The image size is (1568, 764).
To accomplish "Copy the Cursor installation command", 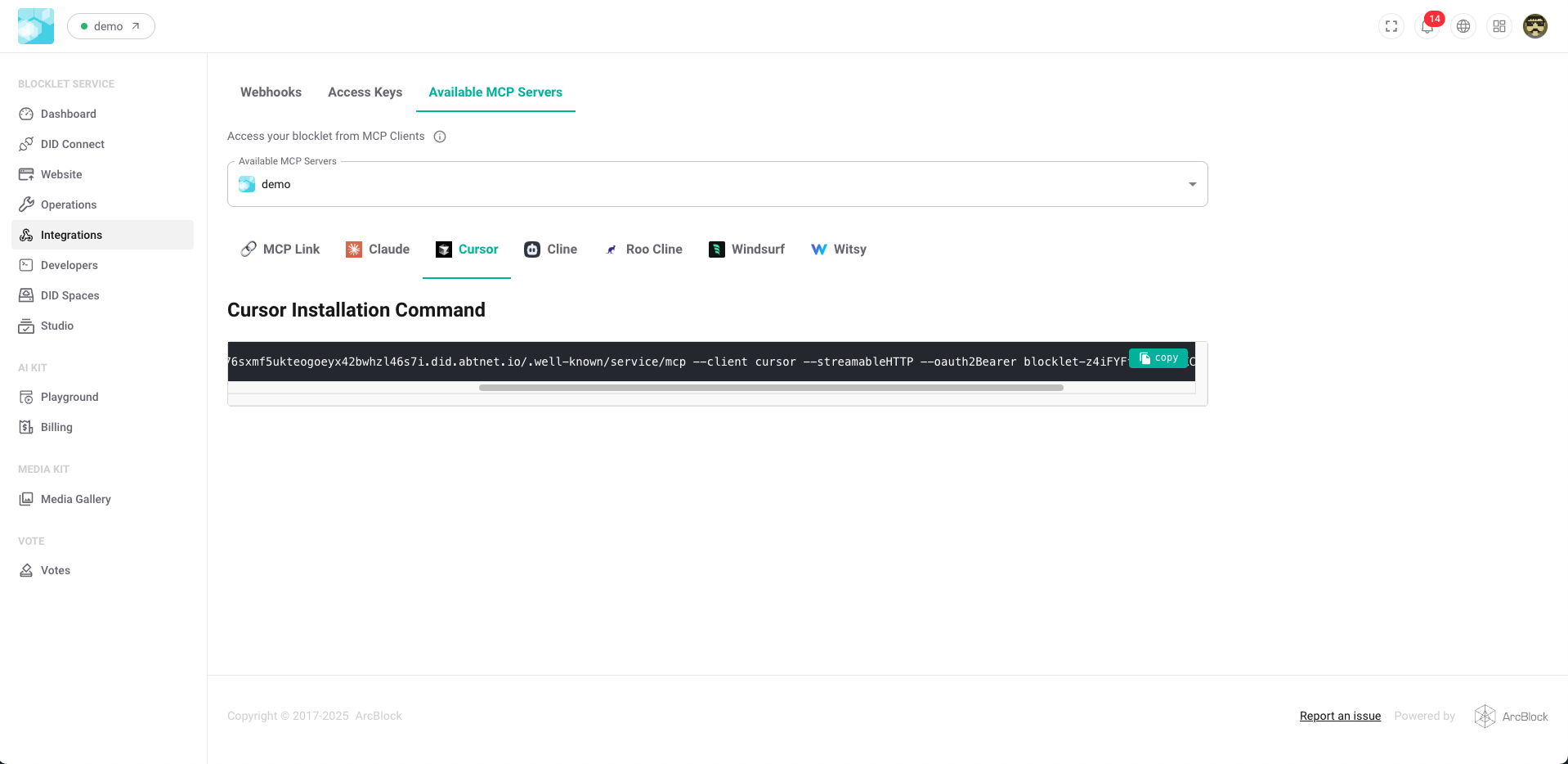I will [1158, 358].
